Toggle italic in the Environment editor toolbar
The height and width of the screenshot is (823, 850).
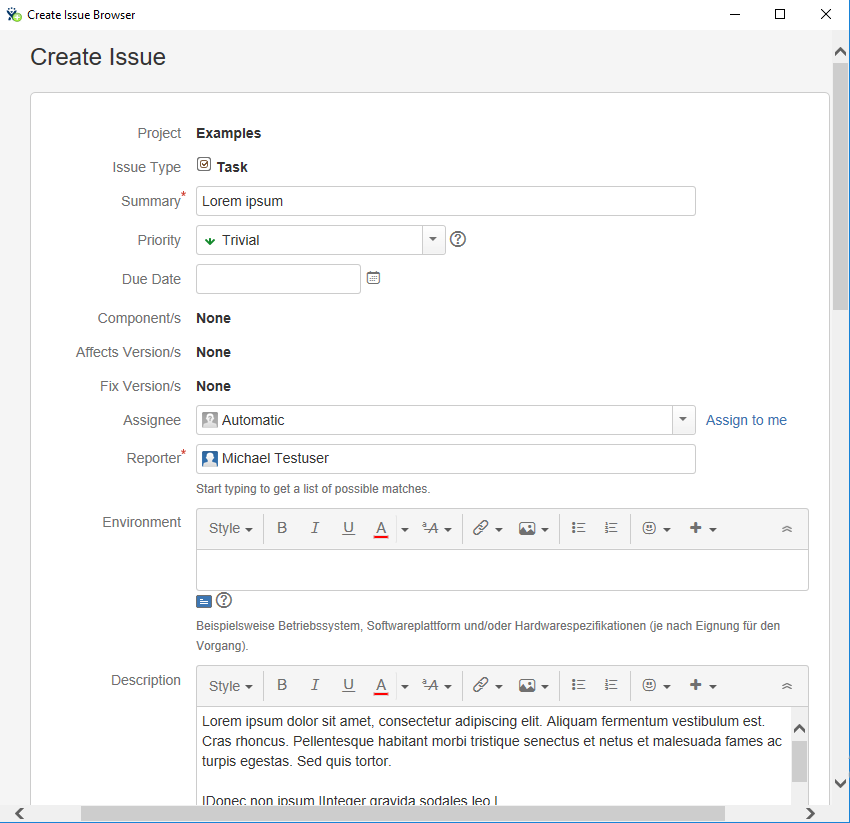[315, 528]
